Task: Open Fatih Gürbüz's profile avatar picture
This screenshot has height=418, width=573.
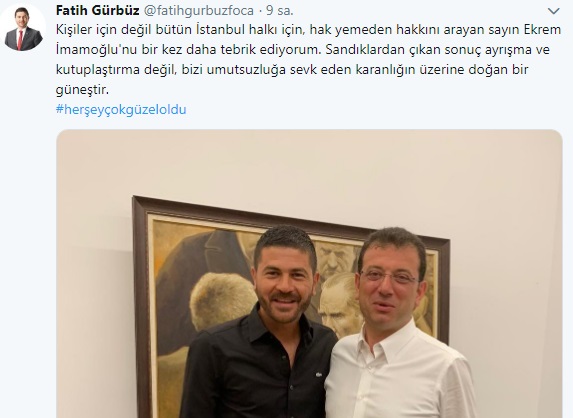Action: click(x=23, y=28)
